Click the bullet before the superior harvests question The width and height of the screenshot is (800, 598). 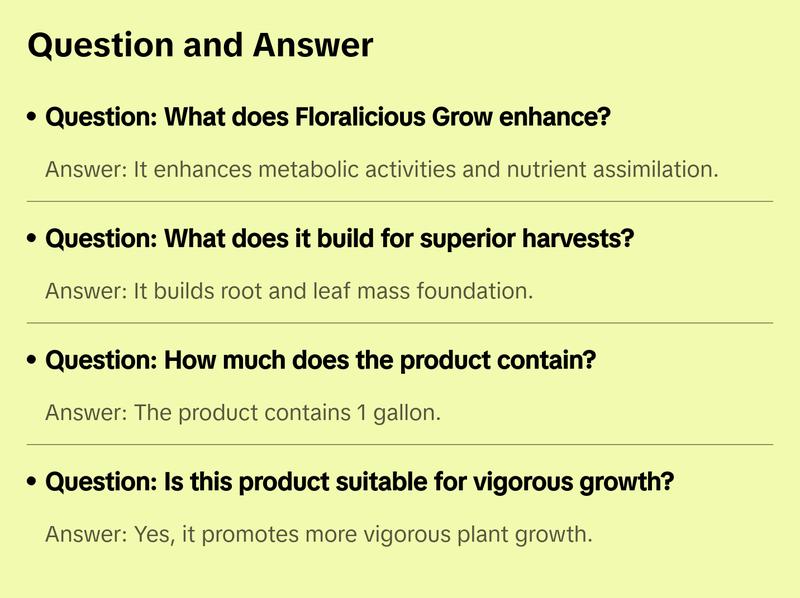click(x=33, y=240)
